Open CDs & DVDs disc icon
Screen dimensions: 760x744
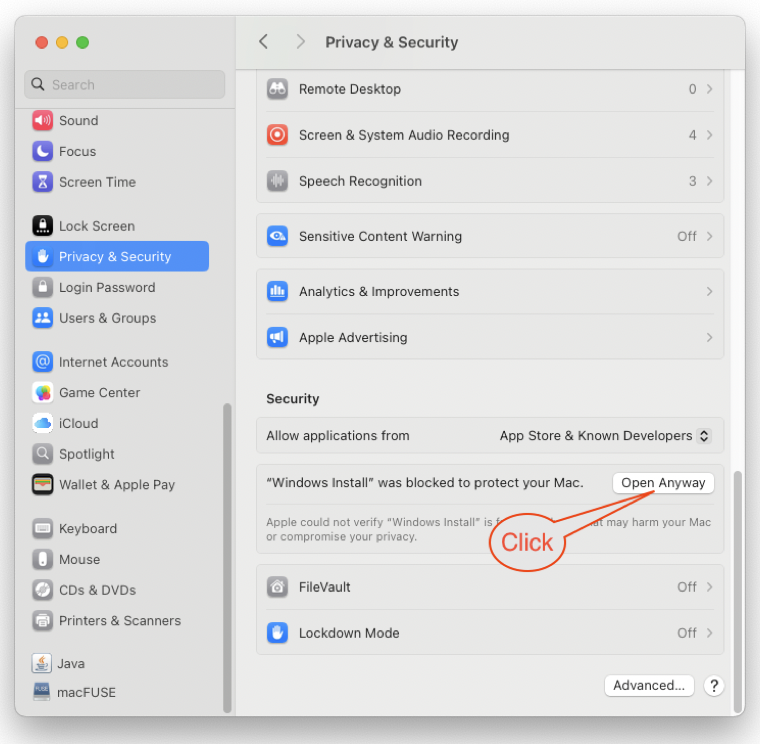[43, 590]
